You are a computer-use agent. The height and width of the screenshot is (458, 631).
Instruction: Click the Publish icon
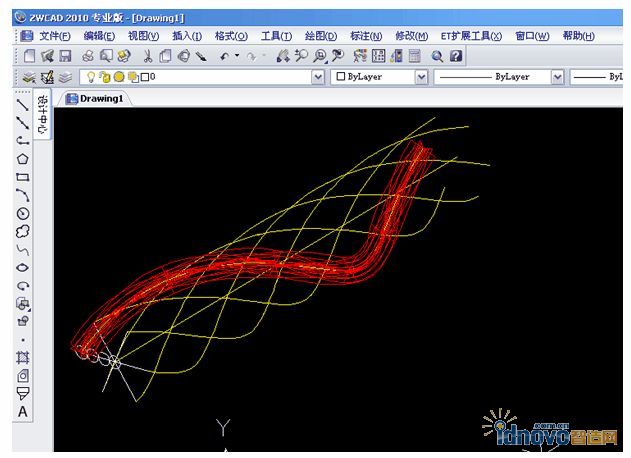tap(124, 56)
